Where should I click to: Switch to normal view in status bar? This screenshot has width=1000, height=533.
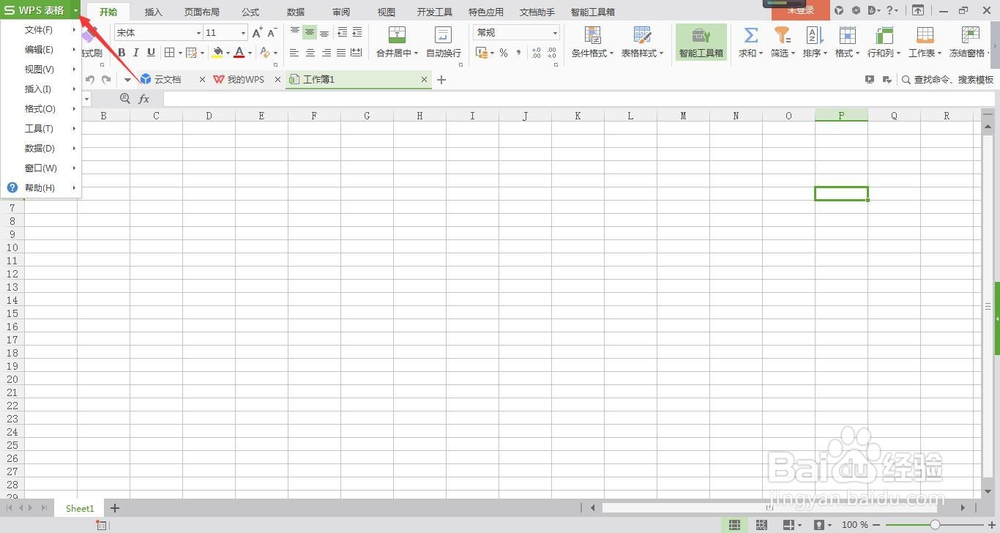point(735,525)
